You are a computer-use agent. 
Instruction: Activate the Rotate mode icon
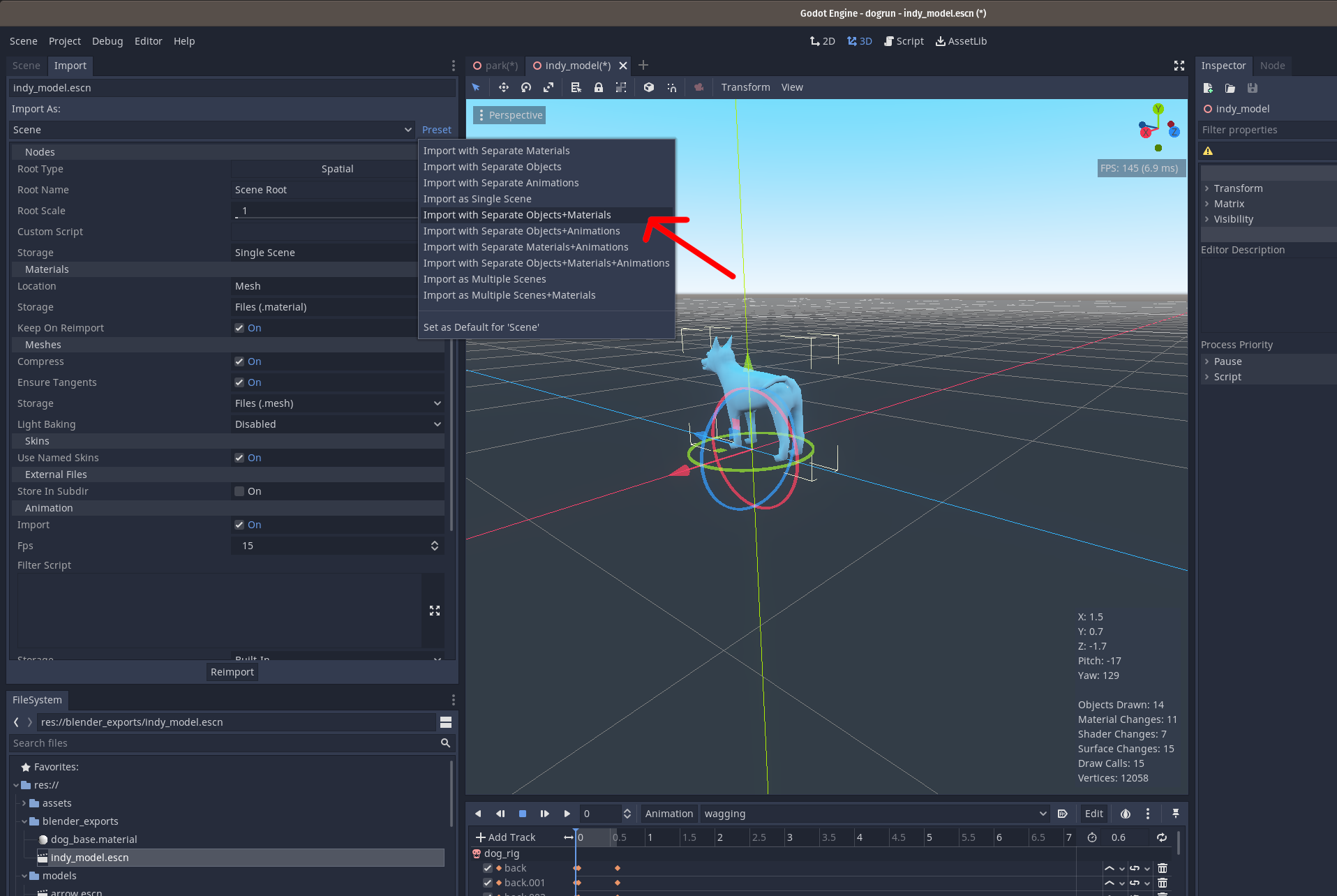(525, 87)
